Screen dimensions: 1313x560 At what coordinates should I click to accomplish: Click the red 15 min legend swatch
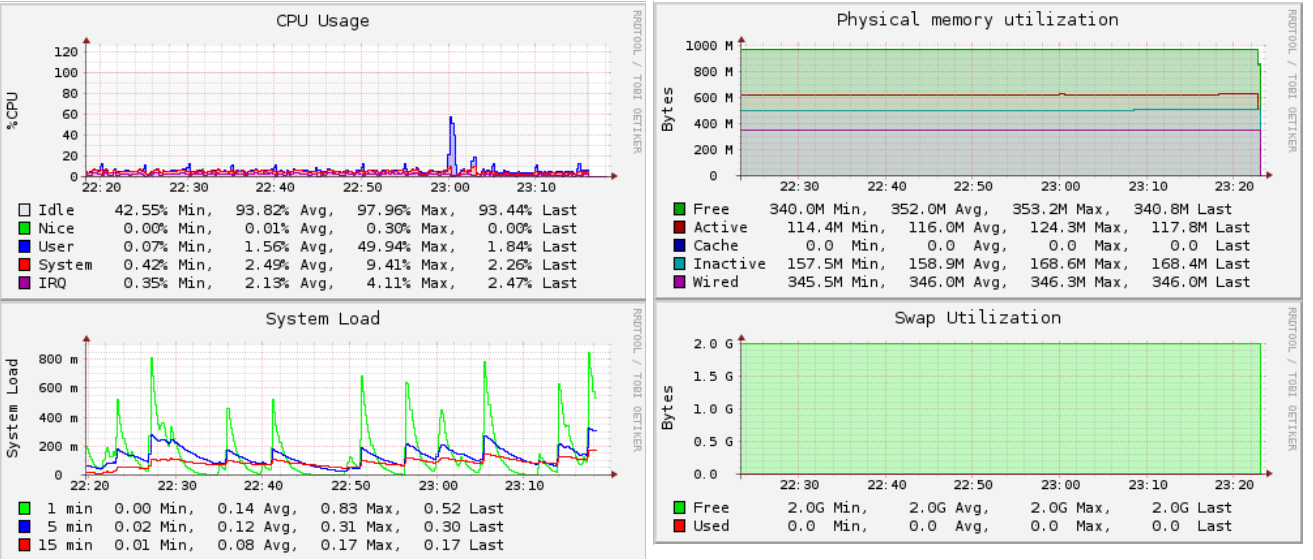point(24,544)
